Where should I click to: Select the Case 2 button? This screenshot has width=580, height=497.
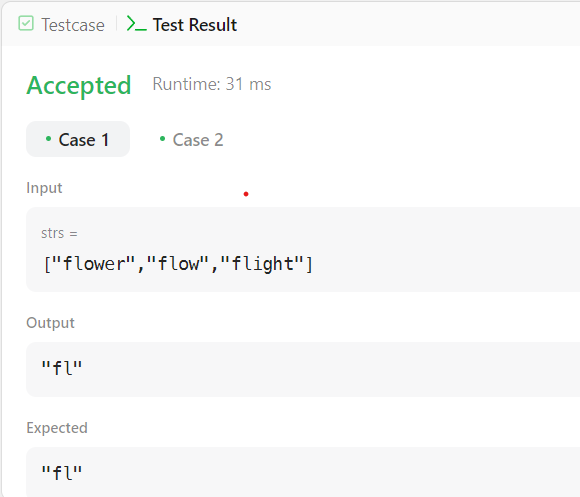191,139
